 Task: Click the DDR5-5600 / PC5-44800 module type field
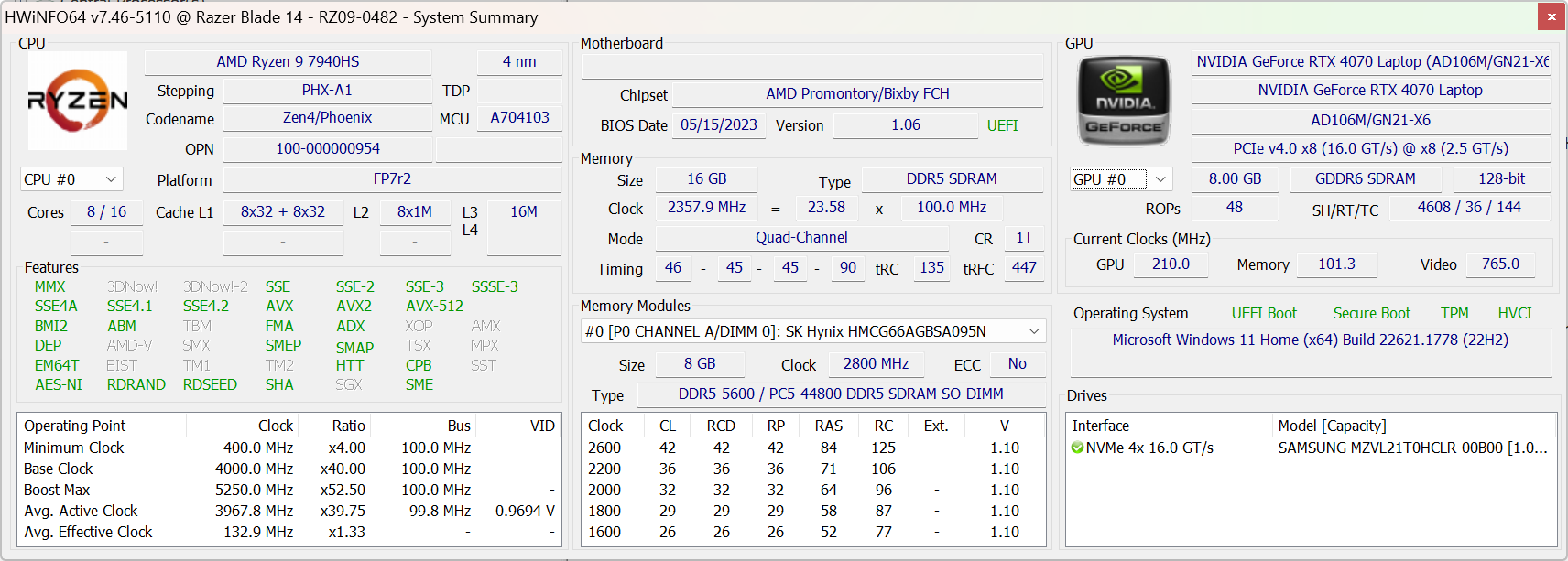[841, 394]
